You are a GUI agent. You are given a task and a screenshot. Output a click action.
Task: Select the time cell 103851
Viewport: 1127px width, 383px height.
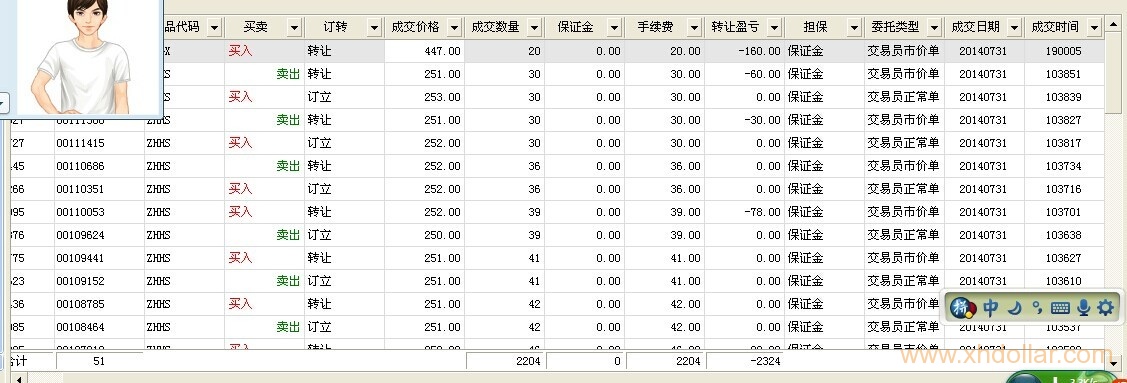click(x=1063, y=74)
